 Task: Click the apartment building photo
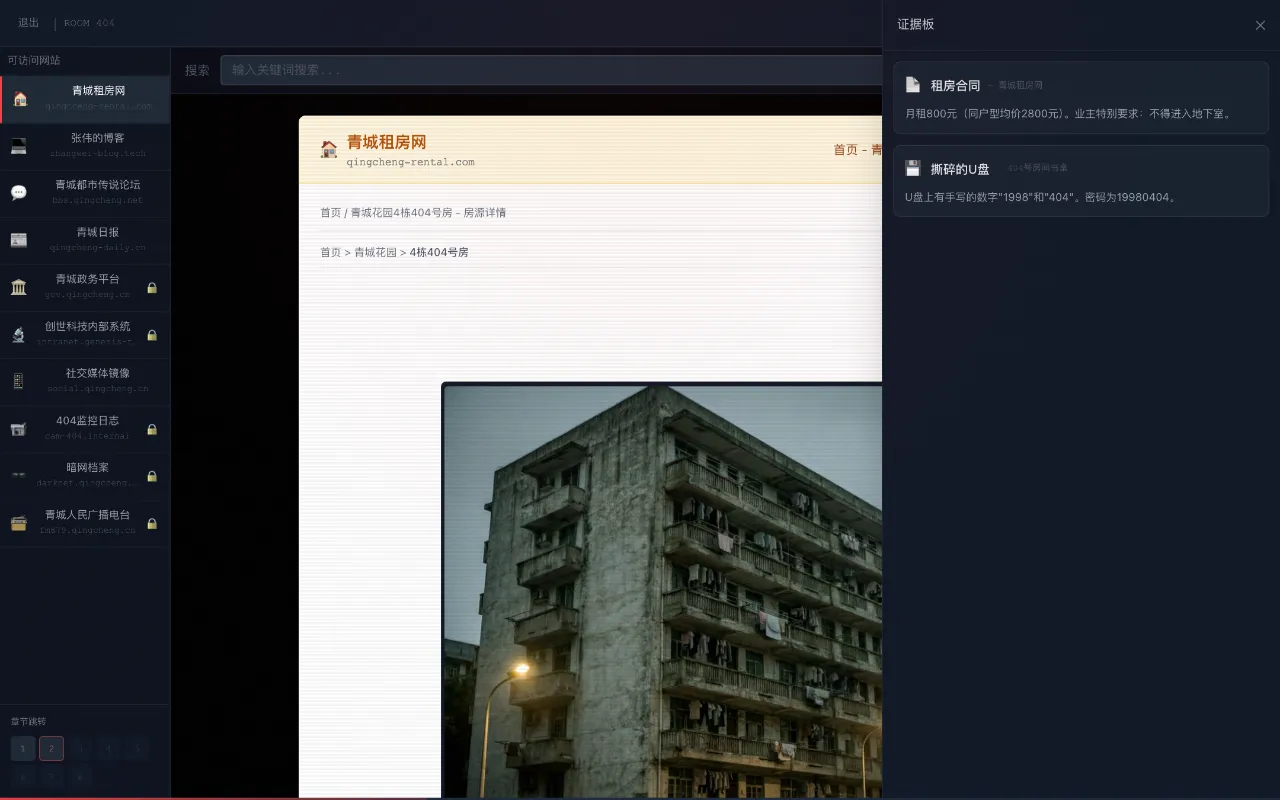click(662, 590)
